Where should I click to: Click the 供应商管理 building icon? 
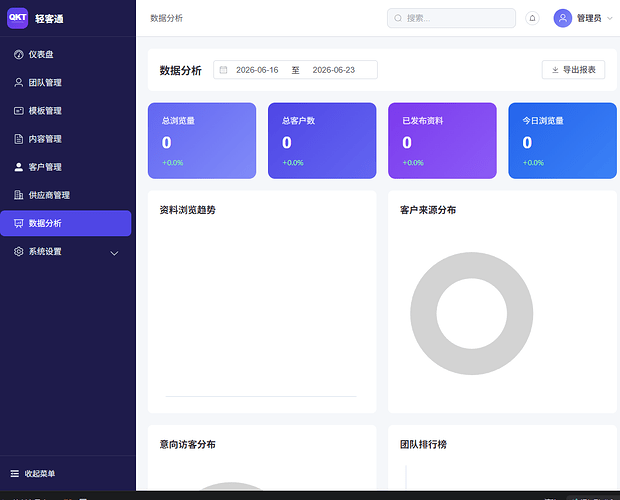coord(19,195)
